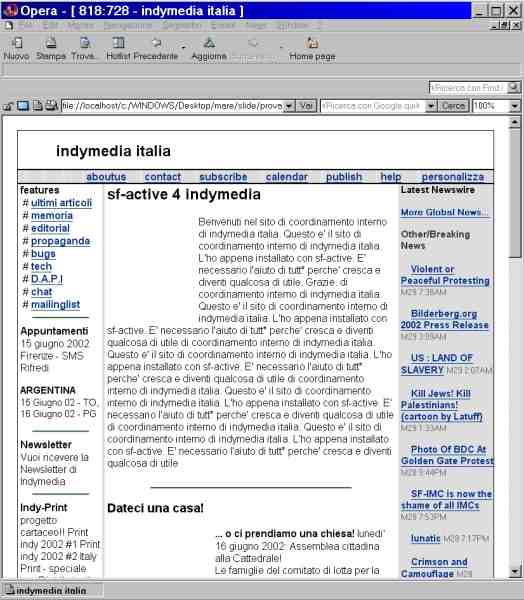Open the publish navigation link
The image size is (524, 600).
click(x=344, y=177)
